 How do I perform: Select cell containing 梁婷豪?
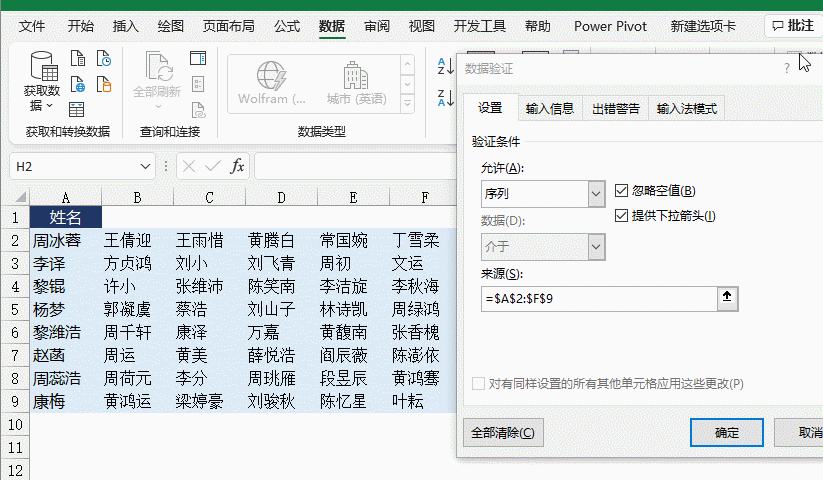209,401
